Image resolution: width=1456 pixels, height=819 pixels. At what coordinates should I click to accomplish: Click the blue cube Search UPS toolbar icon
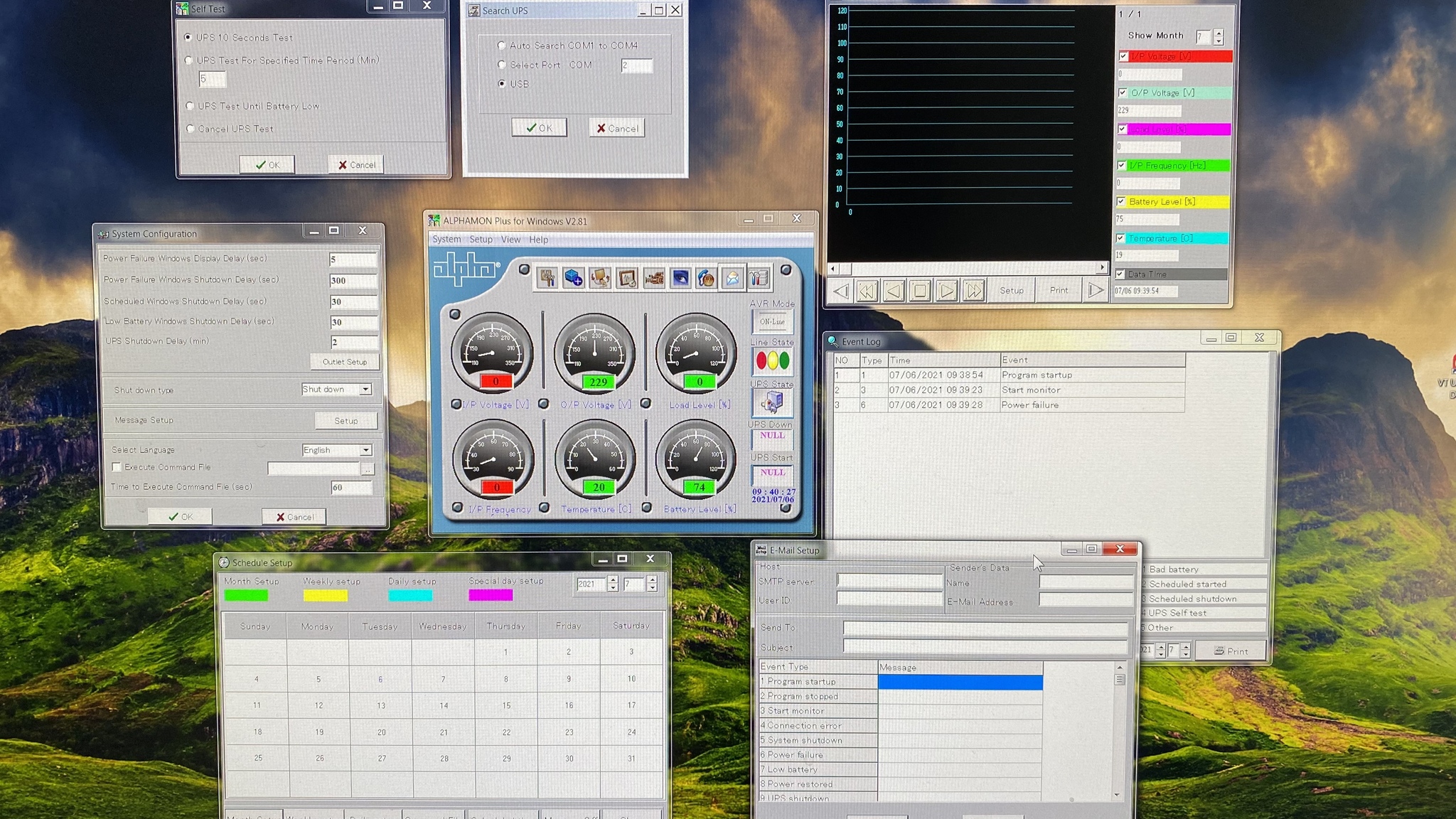[x=573, y=278]
